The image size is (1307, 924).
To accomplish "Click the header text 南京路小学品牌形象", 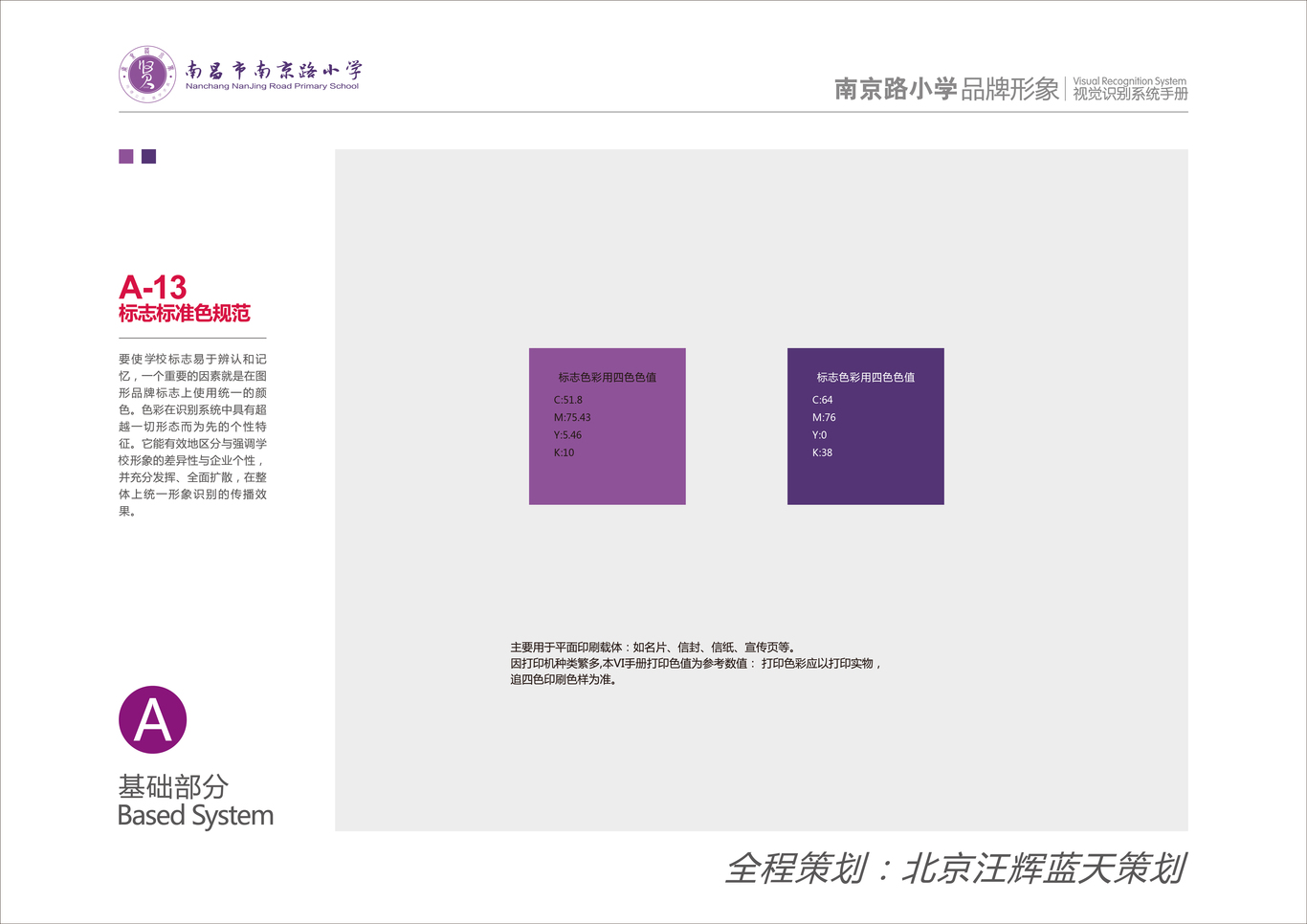I will (947, 89).
